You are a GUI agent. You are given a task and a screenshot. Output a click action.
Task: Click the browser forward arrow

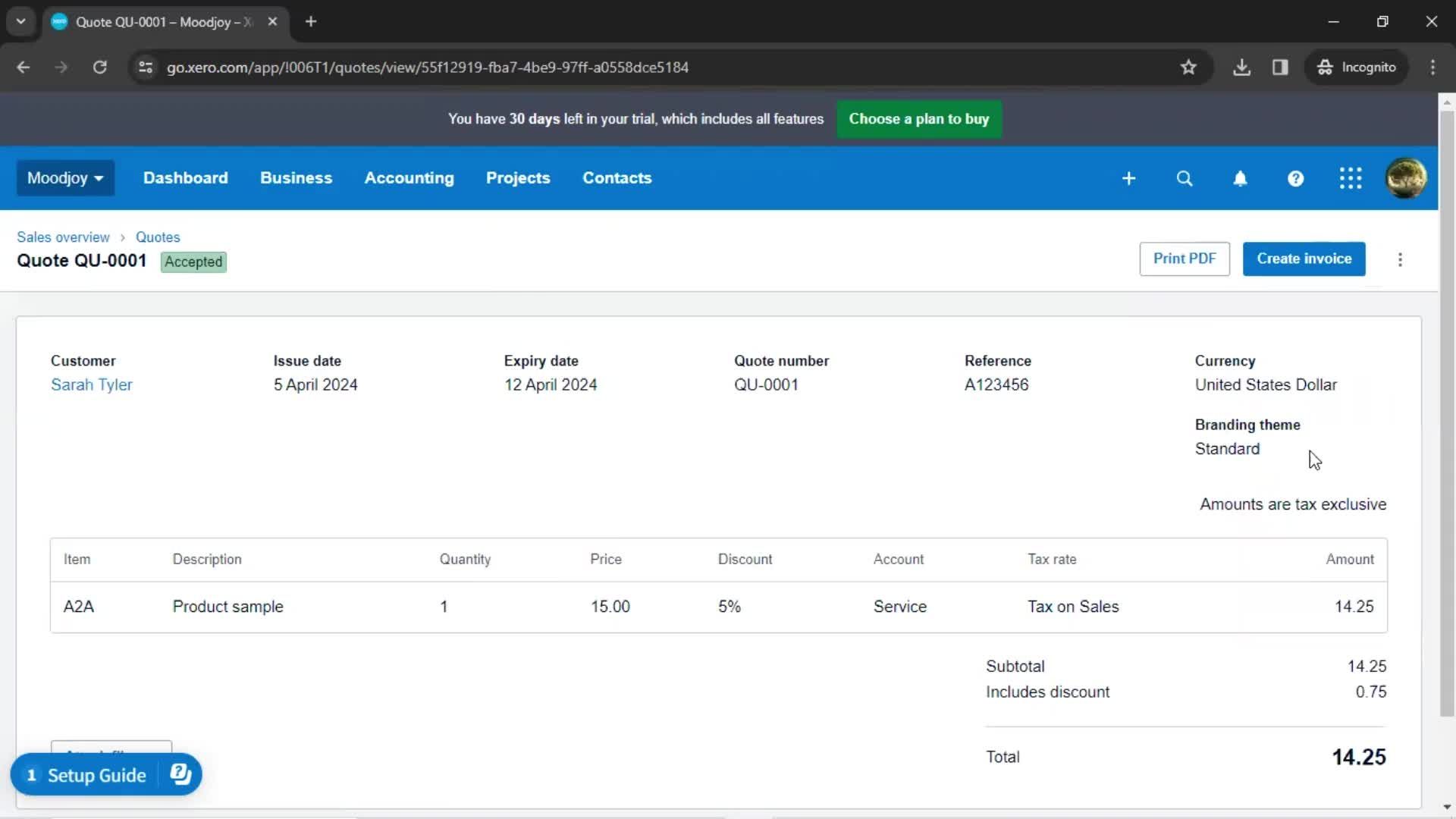pyautogui.click(x=61, y=67)
